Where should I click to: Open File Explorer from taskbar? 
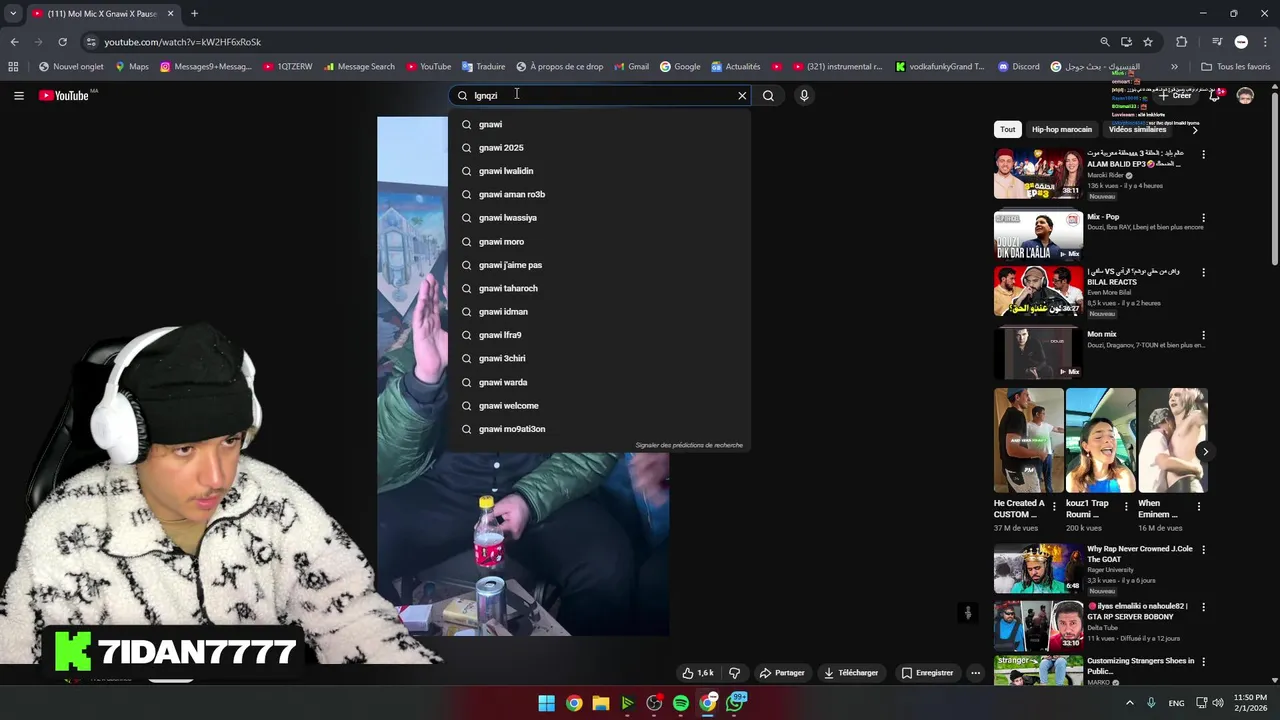click(601, 703)
